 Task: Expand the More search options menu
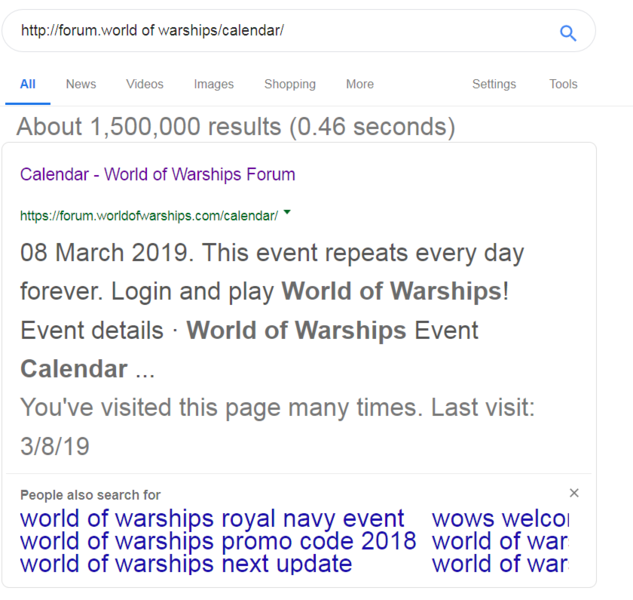[360, 84]
